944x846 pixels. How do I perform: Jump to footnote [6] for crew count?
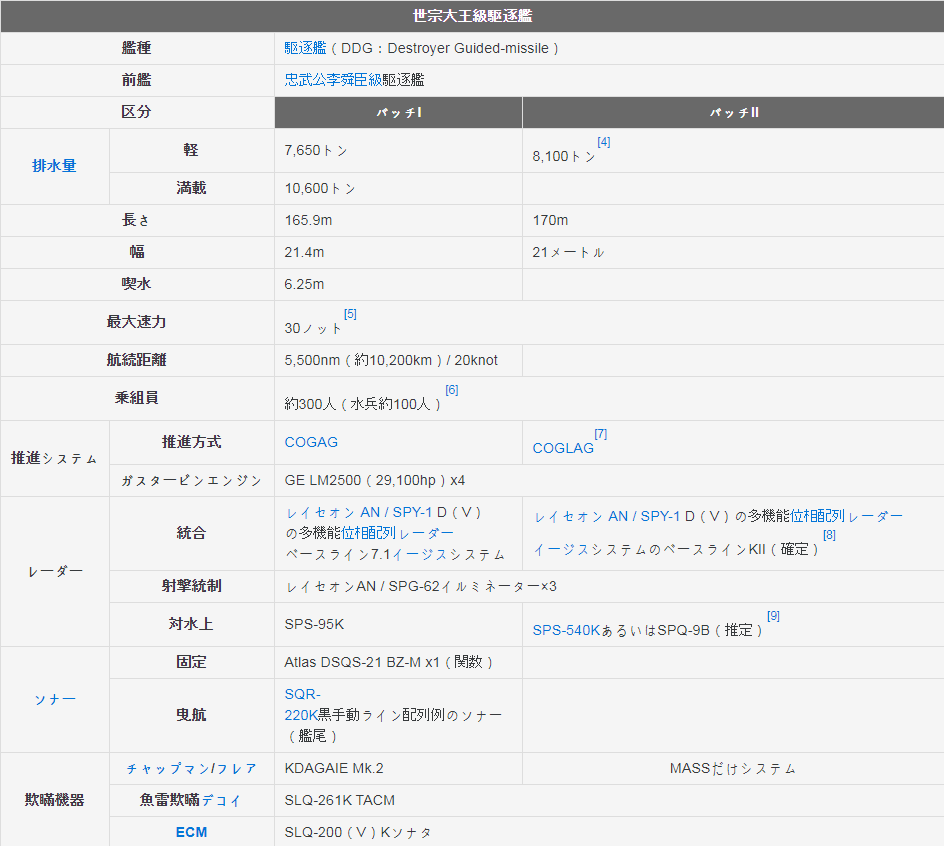[x=451, y=390]
